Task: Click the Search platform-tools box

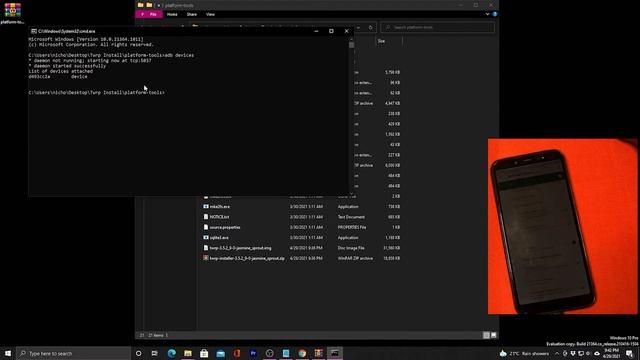Action: [438, 27]
